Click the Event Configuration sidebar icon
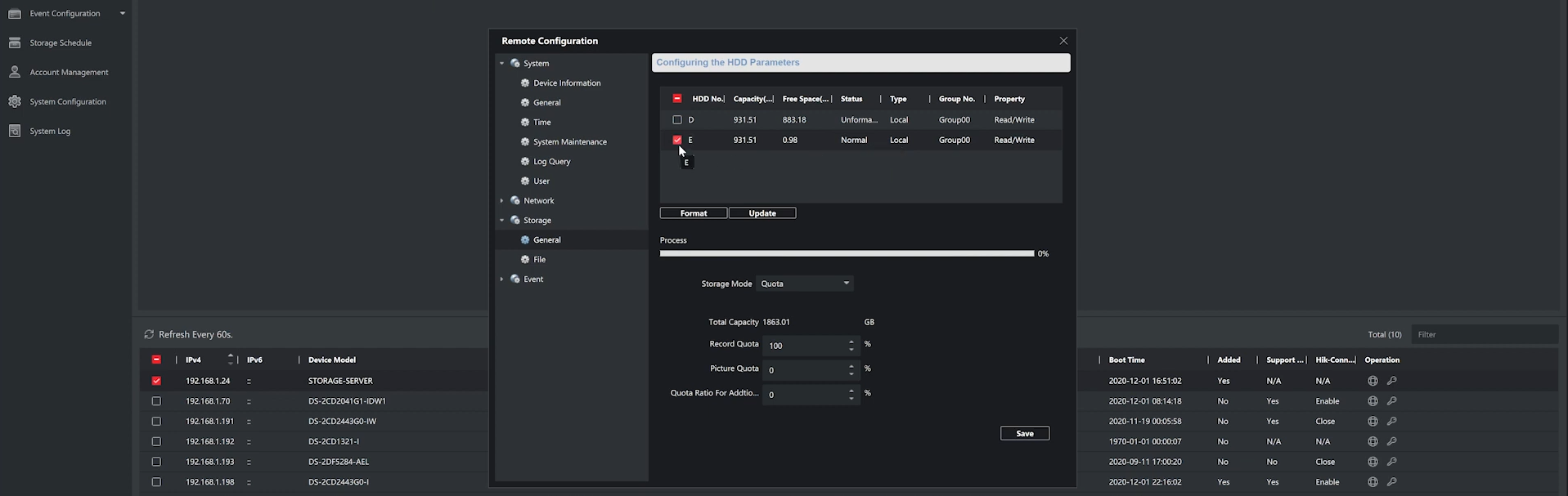Screen dimensions: 1568x496 click(15, 13)
